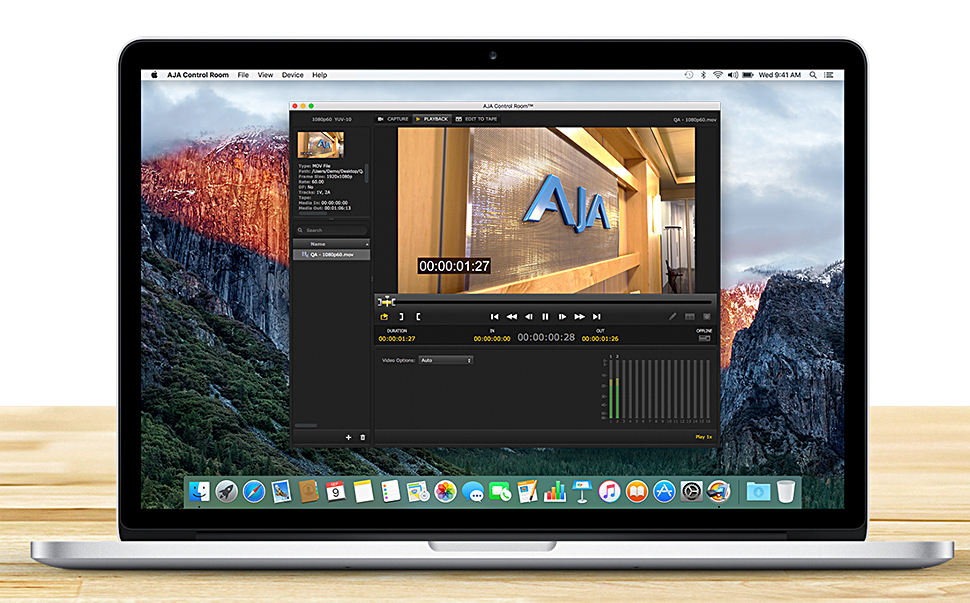Switch to the CAPTURE tab

pos(393,119)
